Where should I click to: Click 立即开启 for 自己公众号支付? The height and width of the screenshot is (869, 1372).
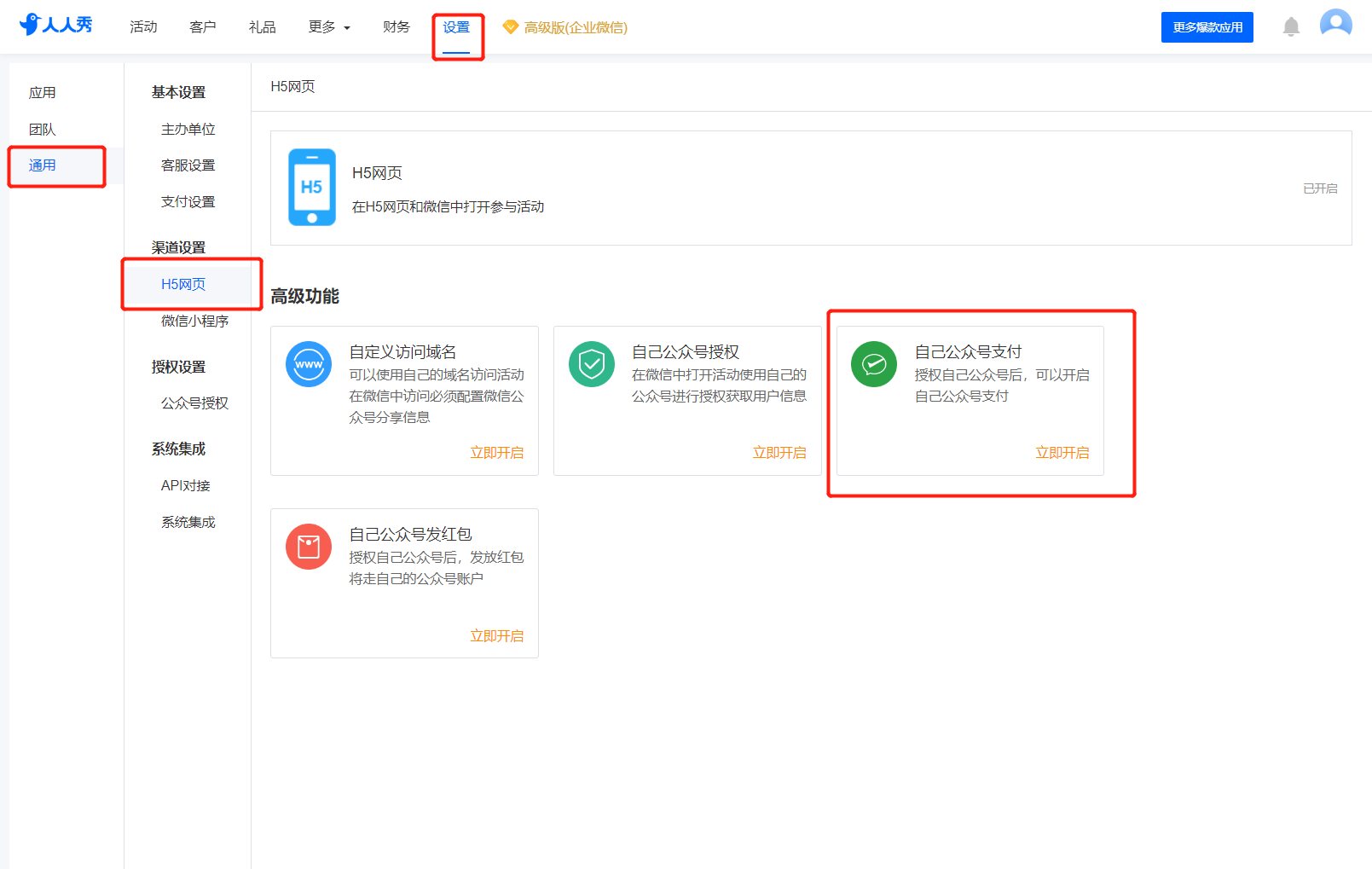click(x=1062, y=453)
